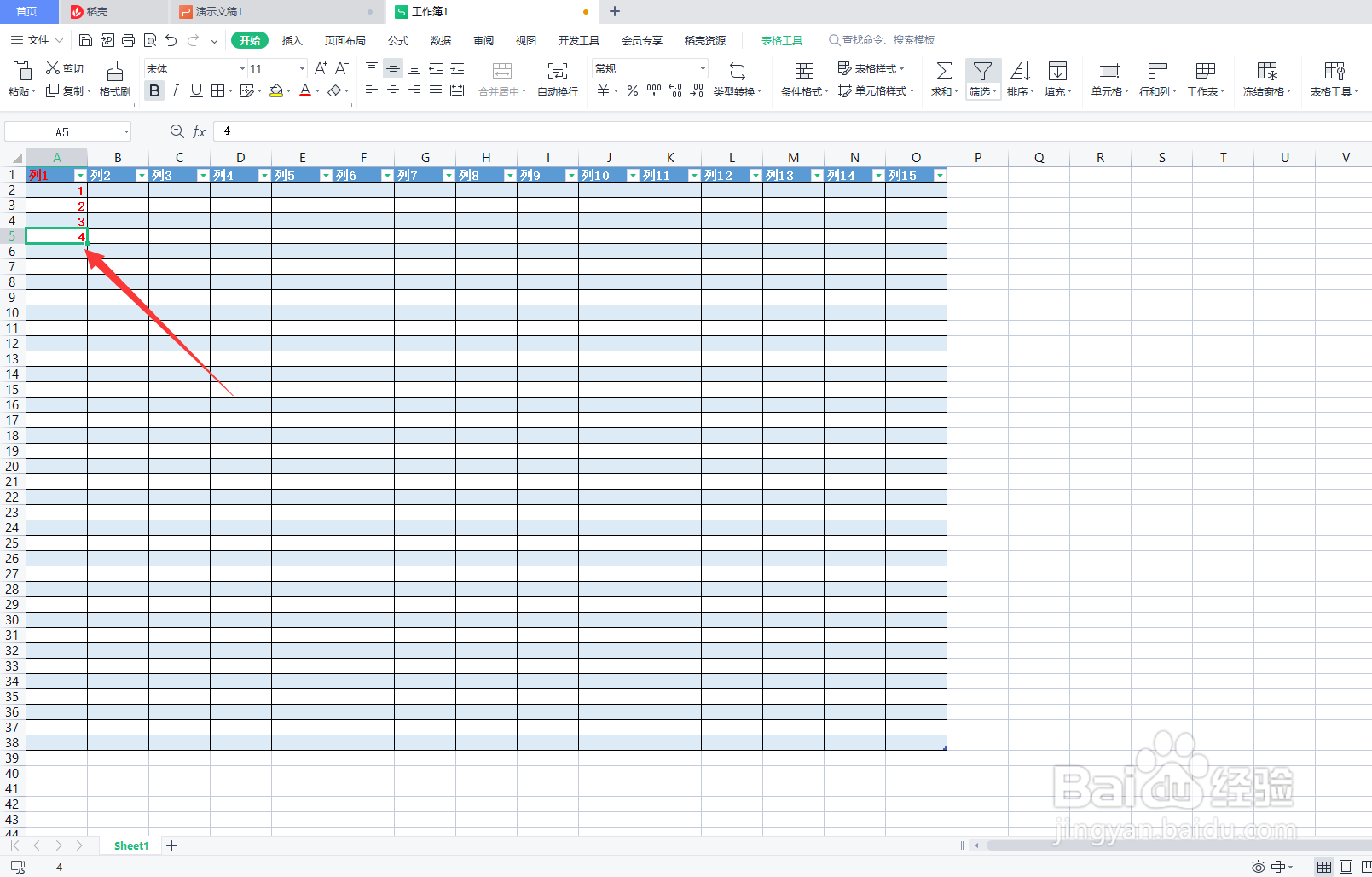The image size is (1372, 877).
Task: Click the increase indent icon
Action: pos(457,68)
